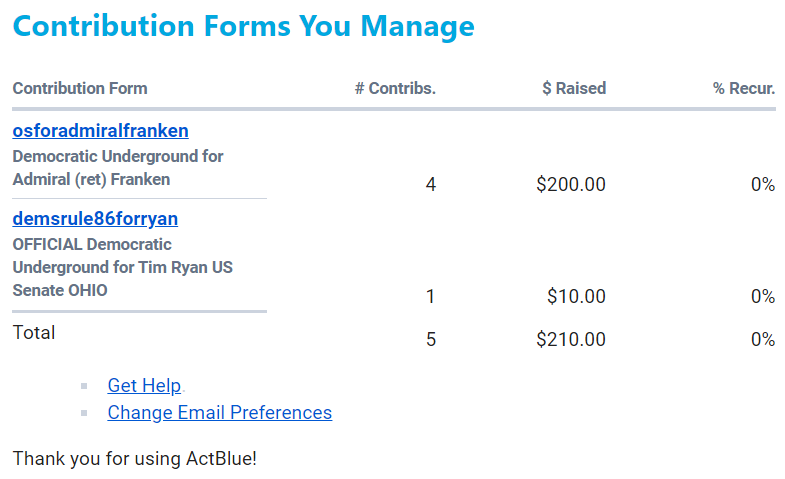
Task: Click the $ Raised column header
Action: [x=574, y=88]
